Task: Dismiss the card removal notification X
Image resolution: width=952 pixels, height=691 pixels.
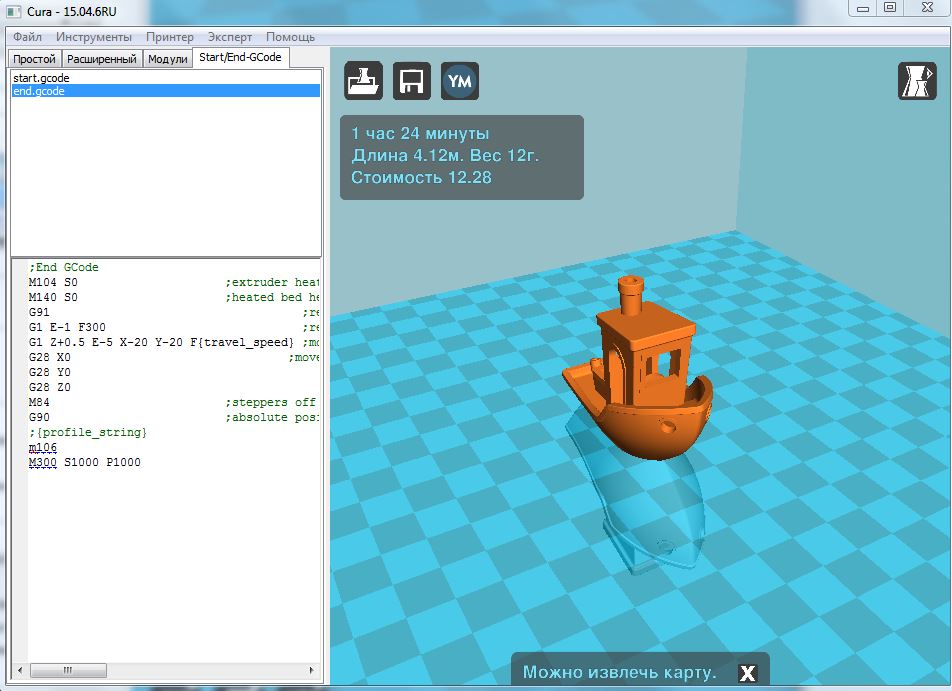Action: coord(747,673)
